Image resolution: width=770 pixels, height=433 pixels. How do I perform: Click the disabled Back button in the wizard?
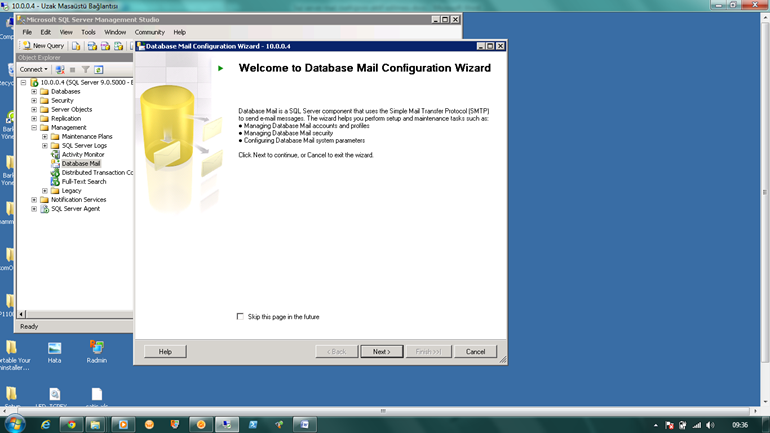click(336, 352)
